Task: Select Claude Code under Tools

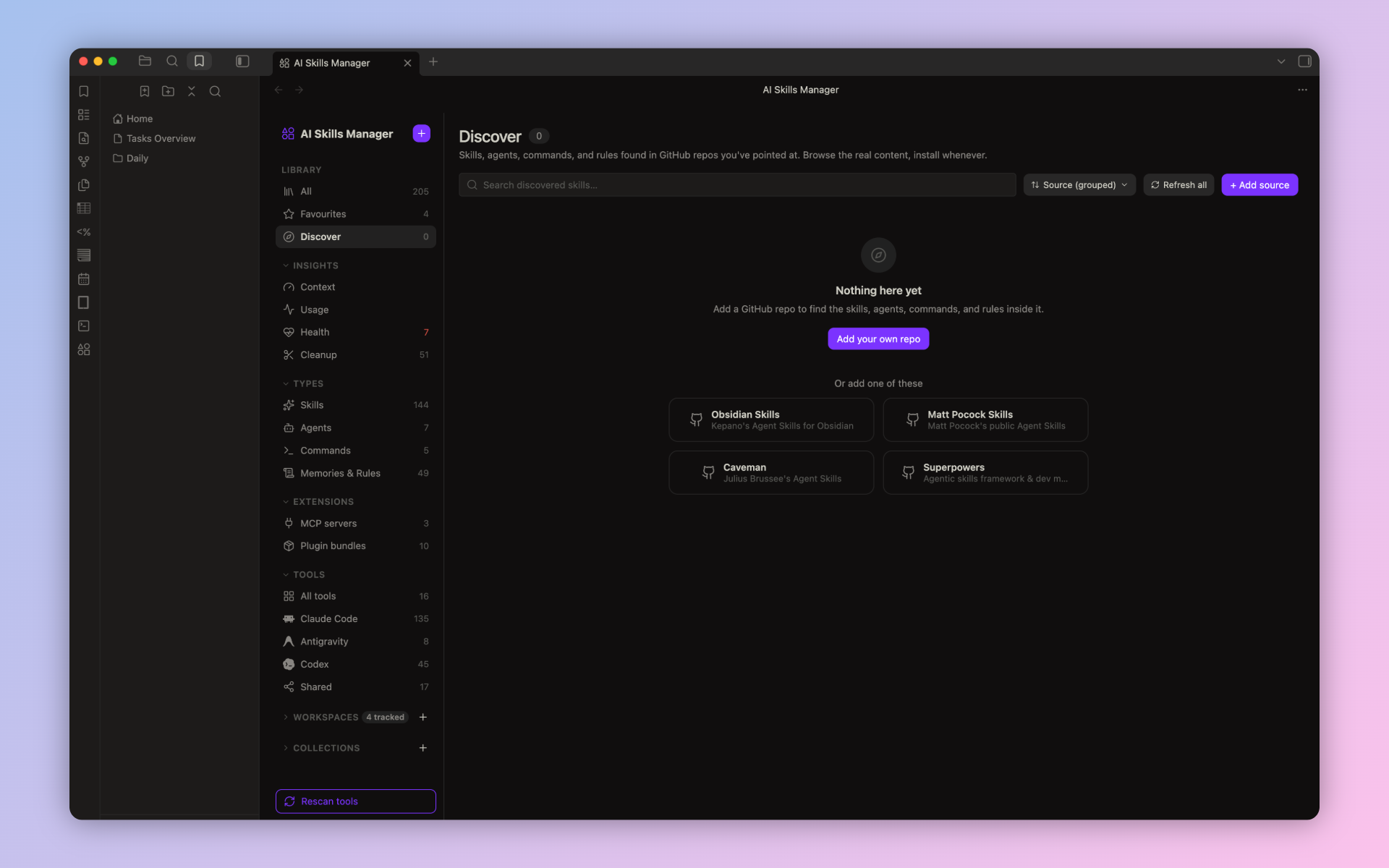Action: [356, 618]
